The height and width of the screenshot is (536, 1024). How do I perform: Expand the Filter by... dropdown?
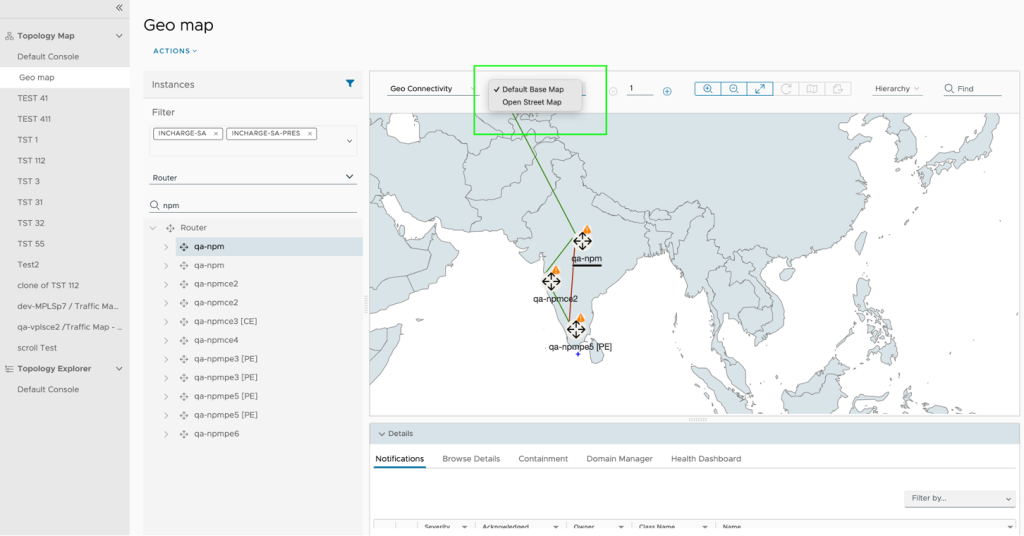coord(958,498)
